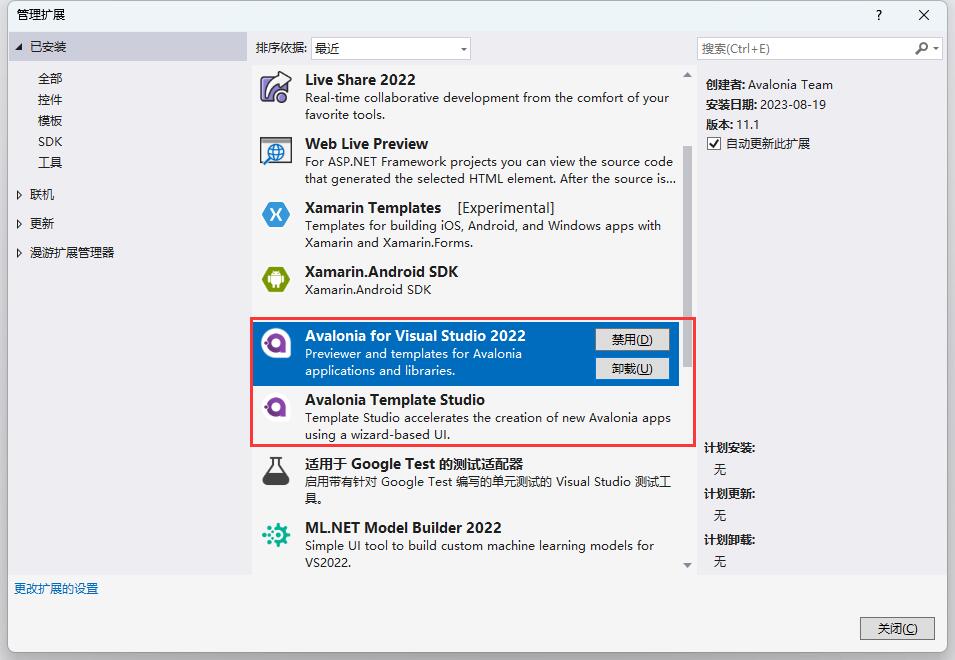Click the extension list scrollbar thumb
Screen dimensions: 955x660
click(x=687, y=256)
